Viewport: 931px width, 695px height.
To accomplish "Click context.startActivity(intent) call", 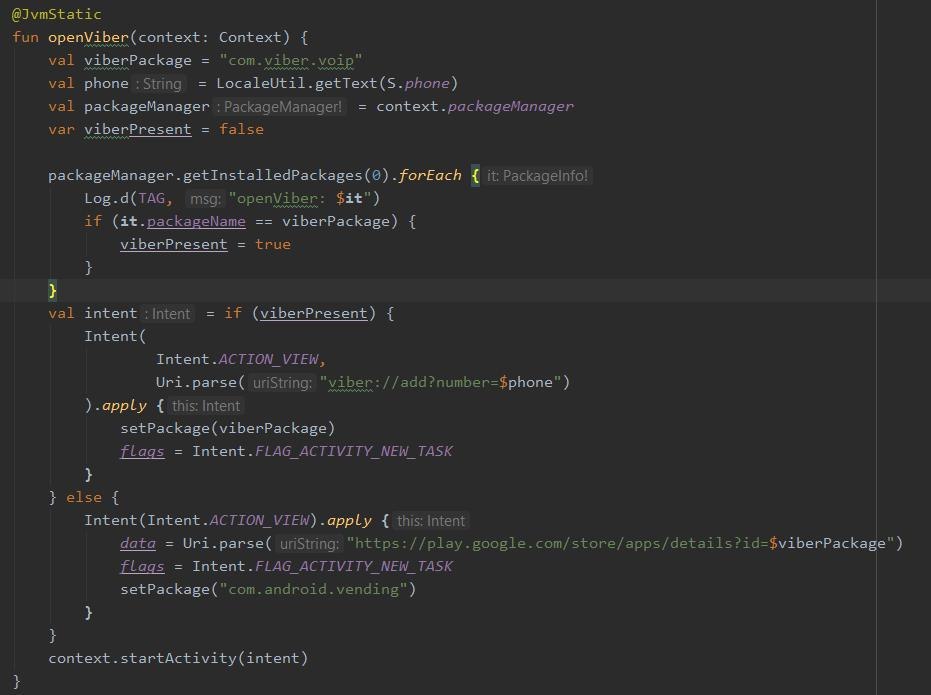I will coord(178,659).
